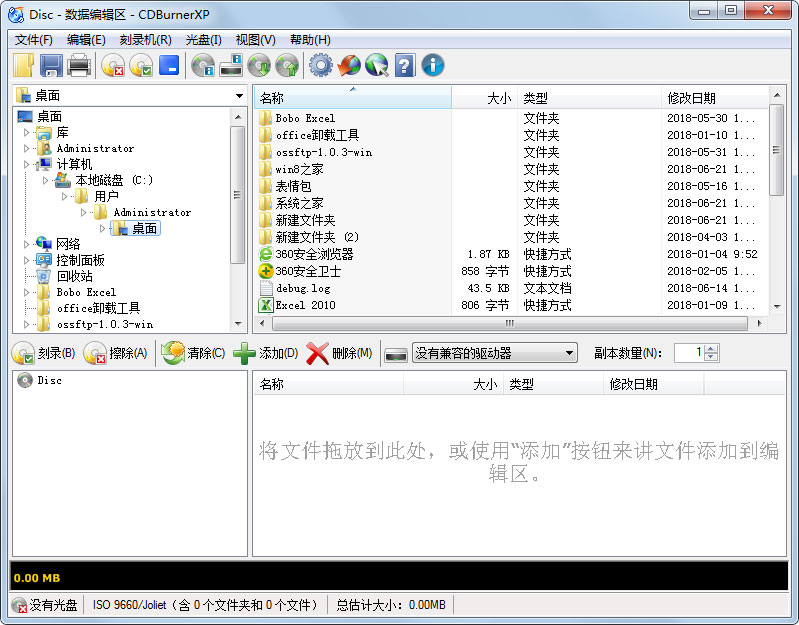Image resolution: width=799 pixels, height=625 pixels.
Task: Click the Burn (刻录) button
Action: 44,353
